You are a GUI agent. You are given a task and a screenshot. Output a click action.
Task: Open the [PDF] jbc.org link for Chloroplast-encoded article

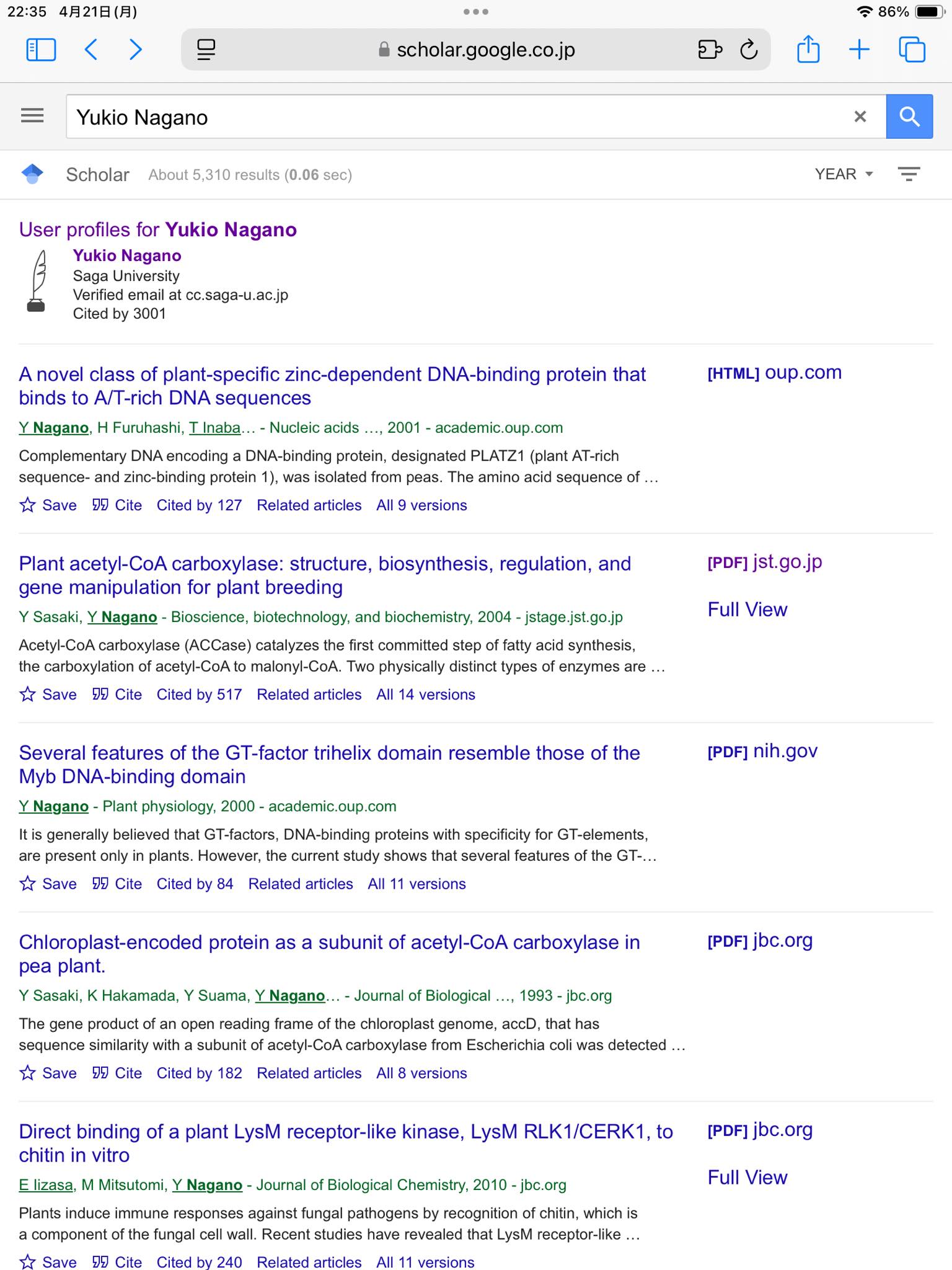click(x=760, y=940)
